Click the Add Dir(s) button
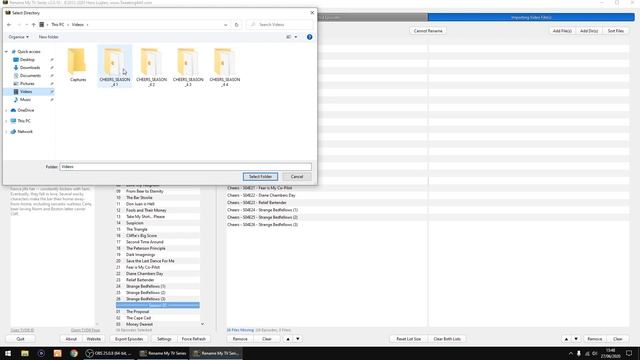The height and width of the screenshot is (360, 640). point(589,31)
